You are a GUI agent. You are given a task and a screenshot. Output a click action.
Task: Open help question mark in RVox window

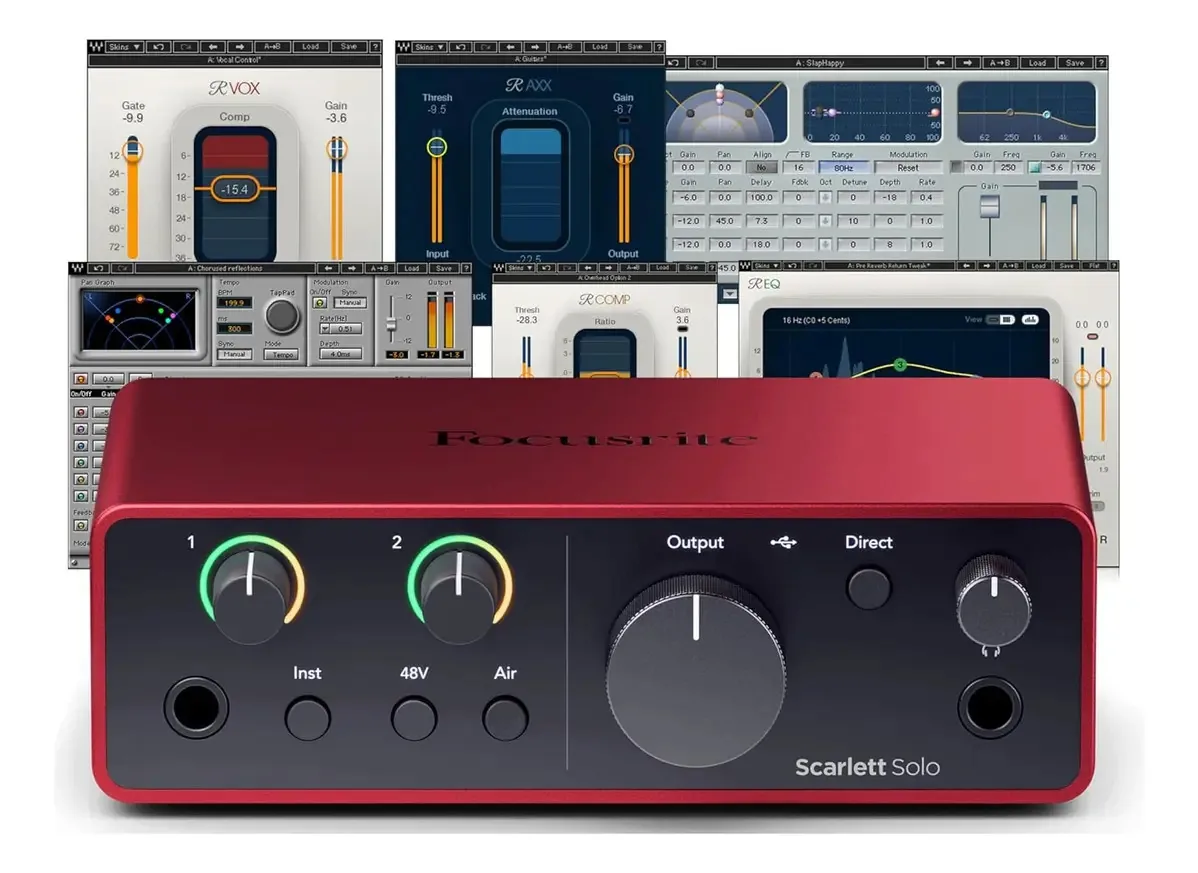(375, 47)
